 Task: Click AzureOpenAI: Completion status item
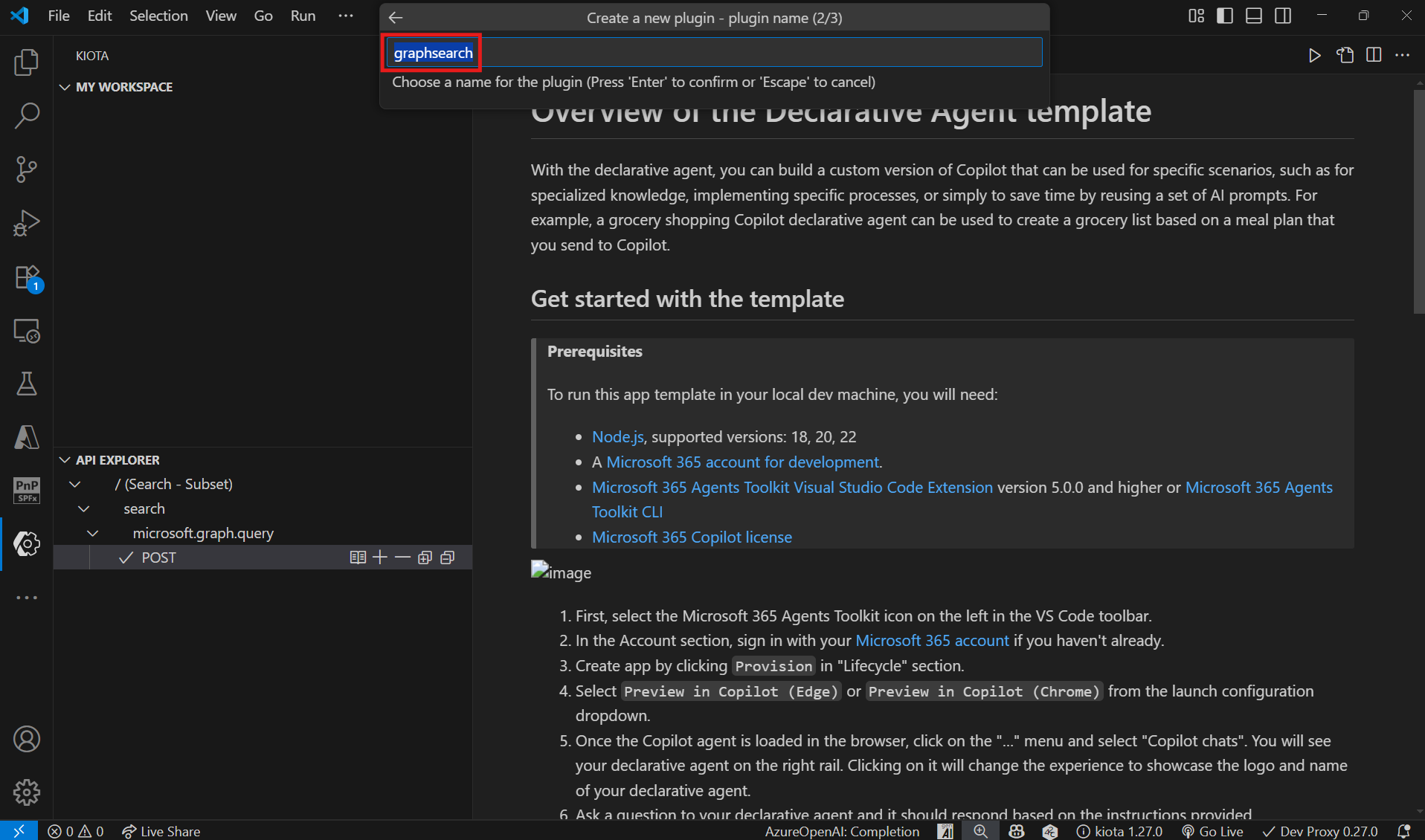click(842, 831)
